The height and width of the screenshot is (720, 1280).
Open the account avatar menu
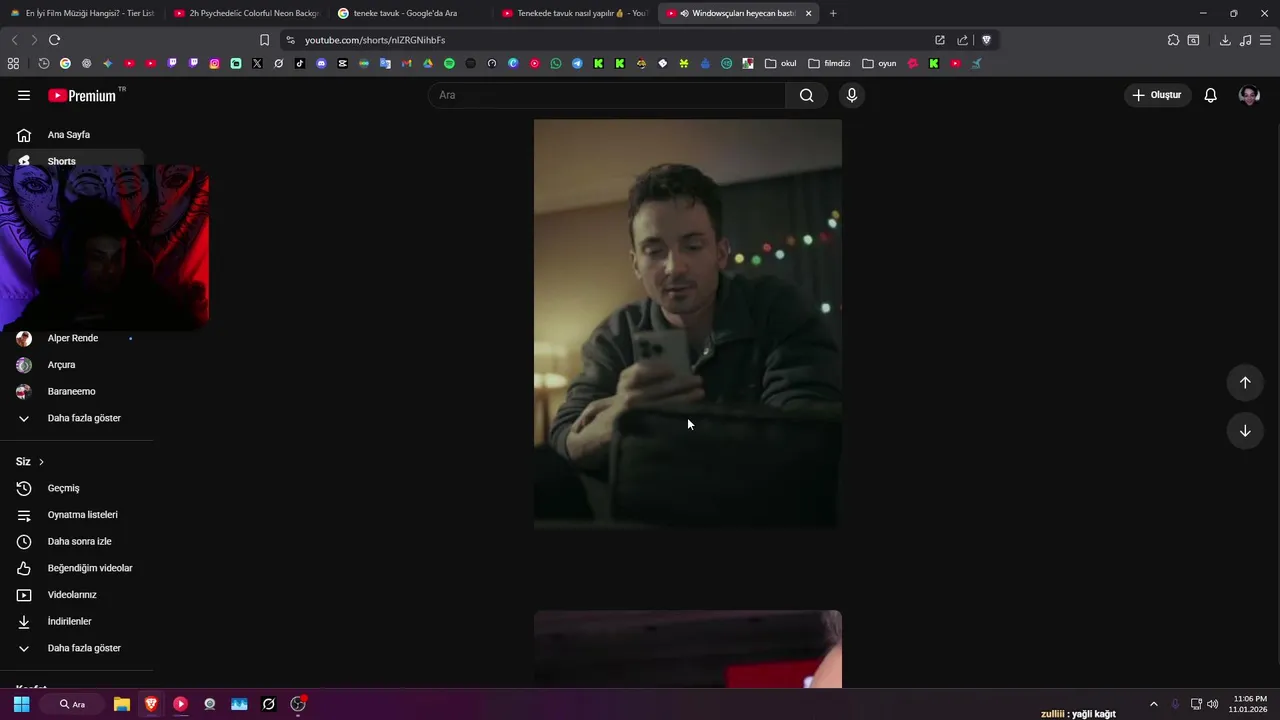click(1249, 95)
